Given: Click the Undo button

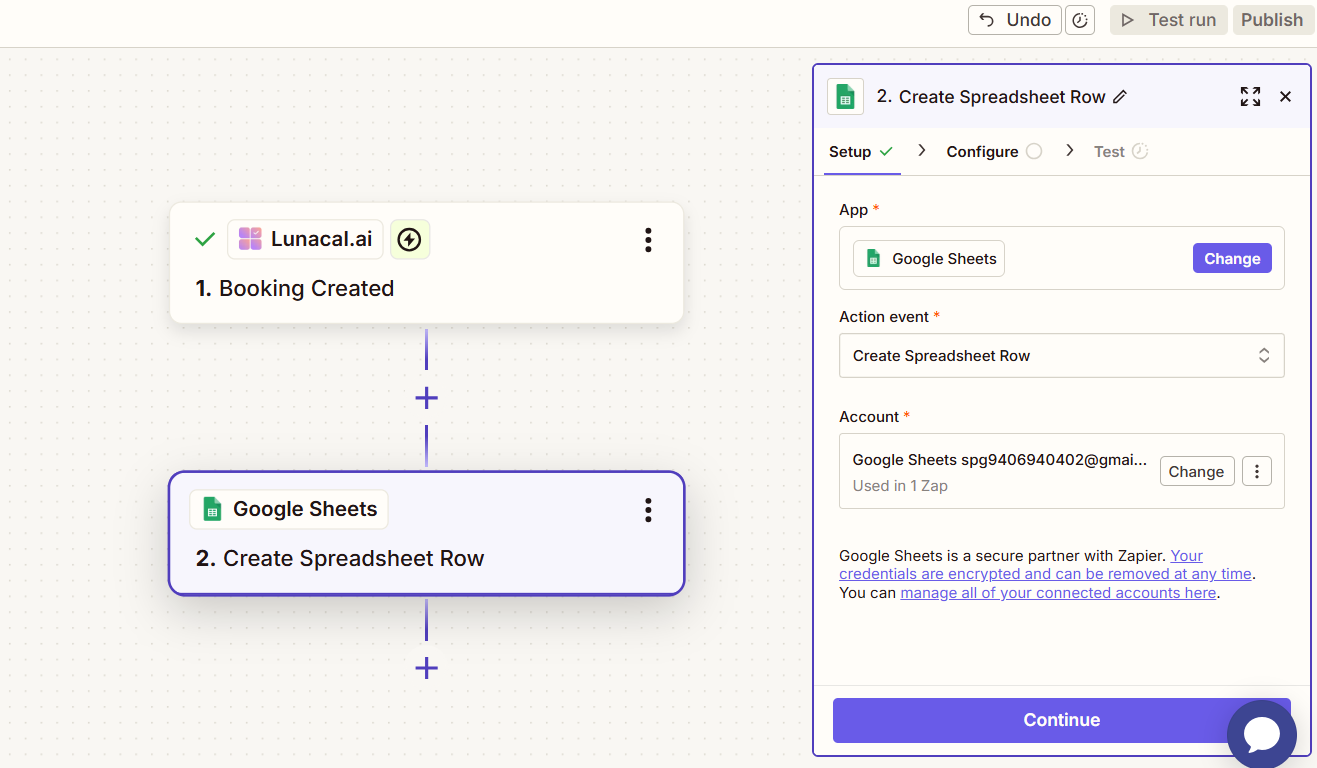Looking at the screenshot, I should pyautogui.click(x=1014, y=20).
